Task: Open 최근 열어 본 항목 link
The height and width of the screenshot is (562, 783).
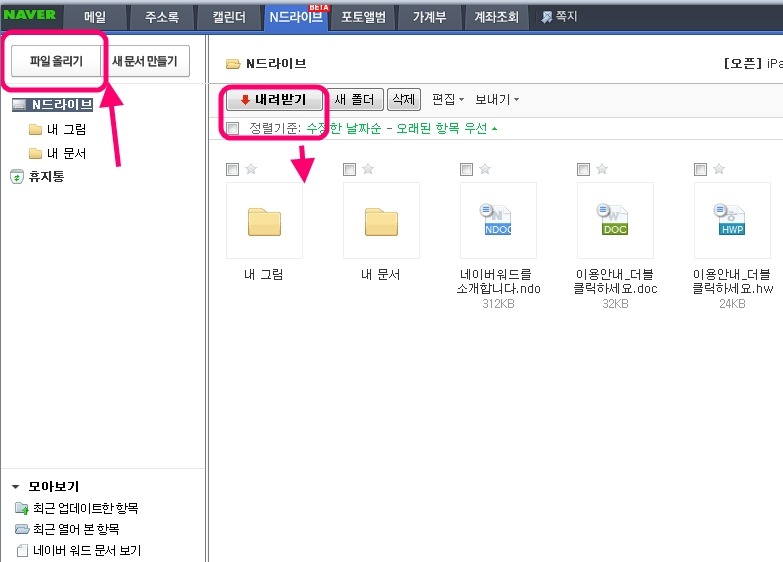Action: click(76, 529)
